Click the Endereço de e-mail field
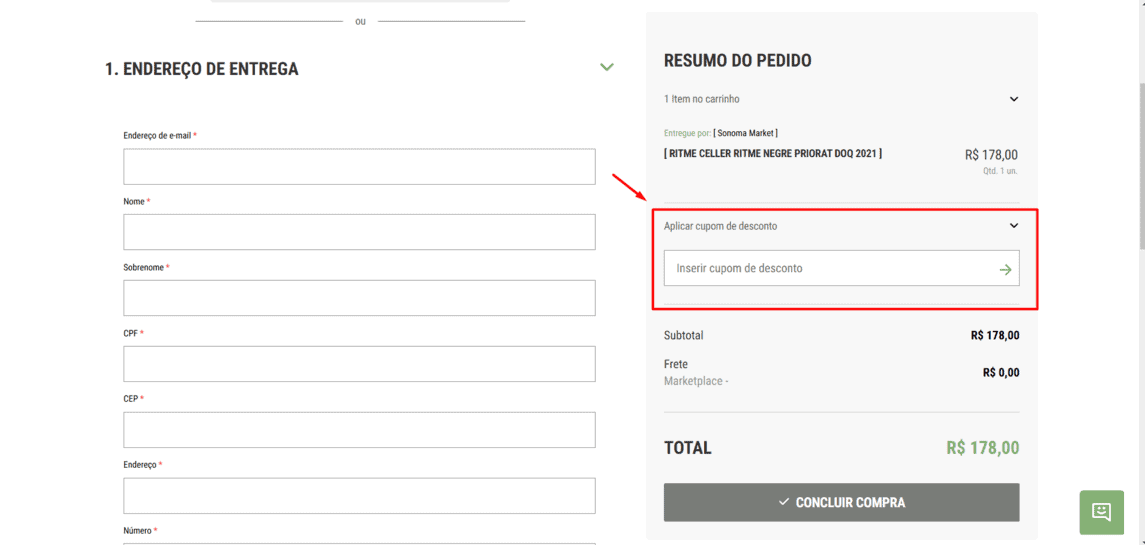The height and width of the screenshot is (545, 1145). (x=359, y=167)
